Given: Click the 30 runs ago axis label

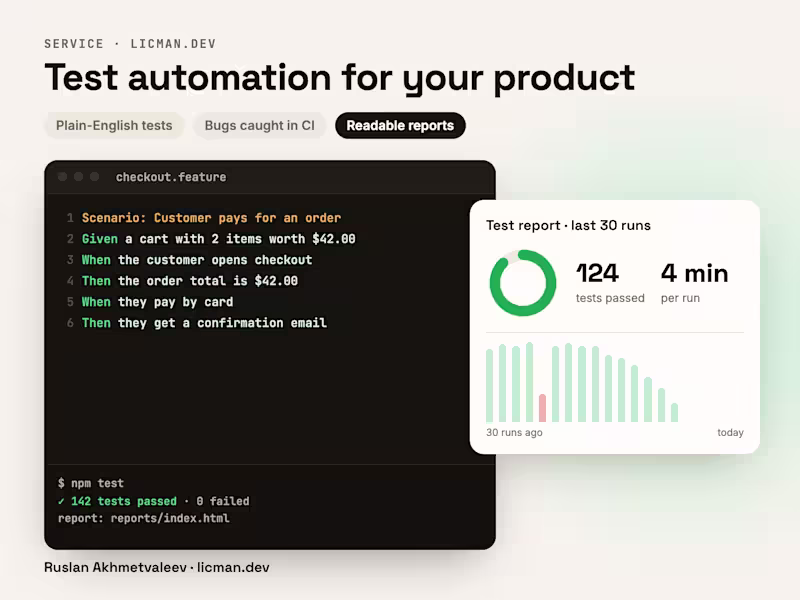Looking at the screenshot, I should click(514, 433).
